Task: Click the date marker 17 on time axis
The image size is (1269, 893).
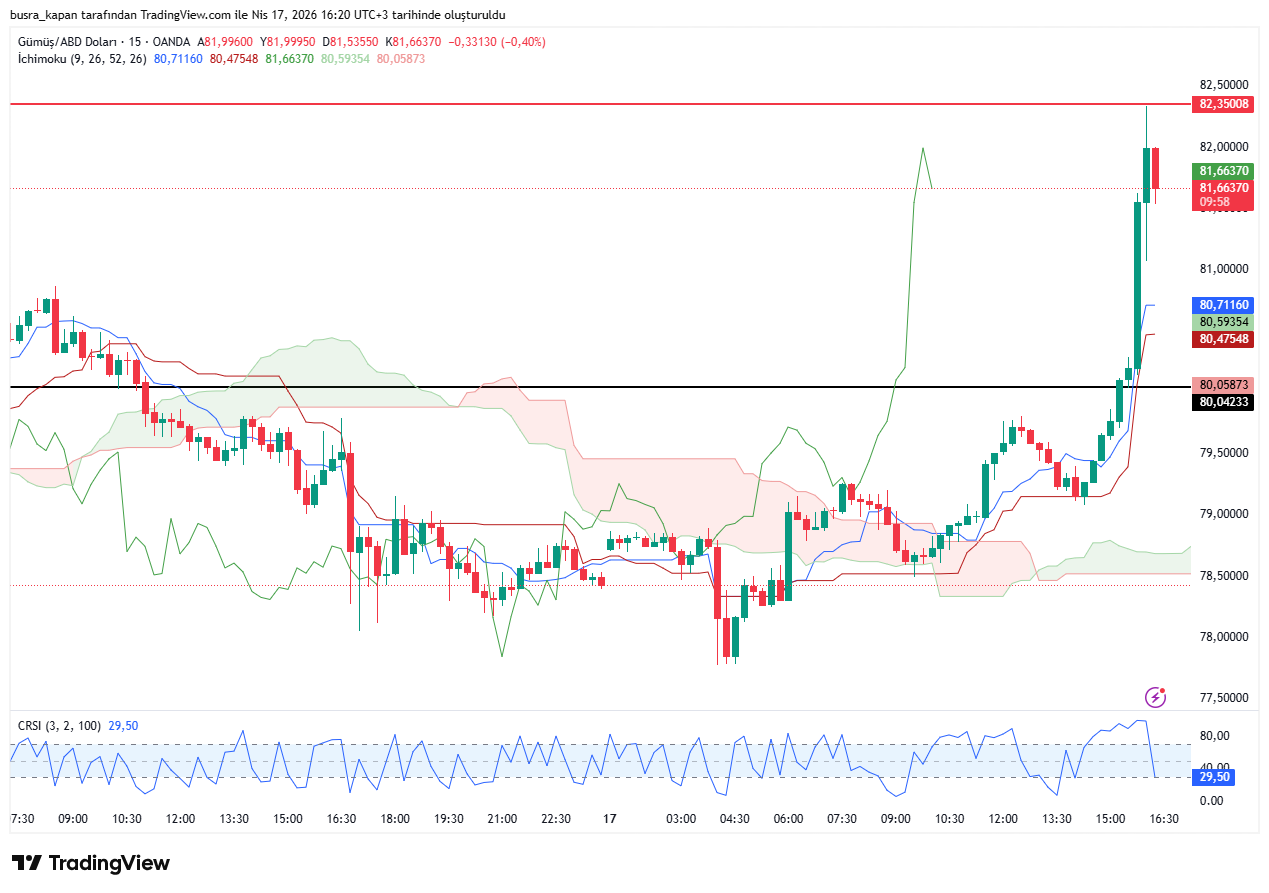Action: [x=609, y=818]
